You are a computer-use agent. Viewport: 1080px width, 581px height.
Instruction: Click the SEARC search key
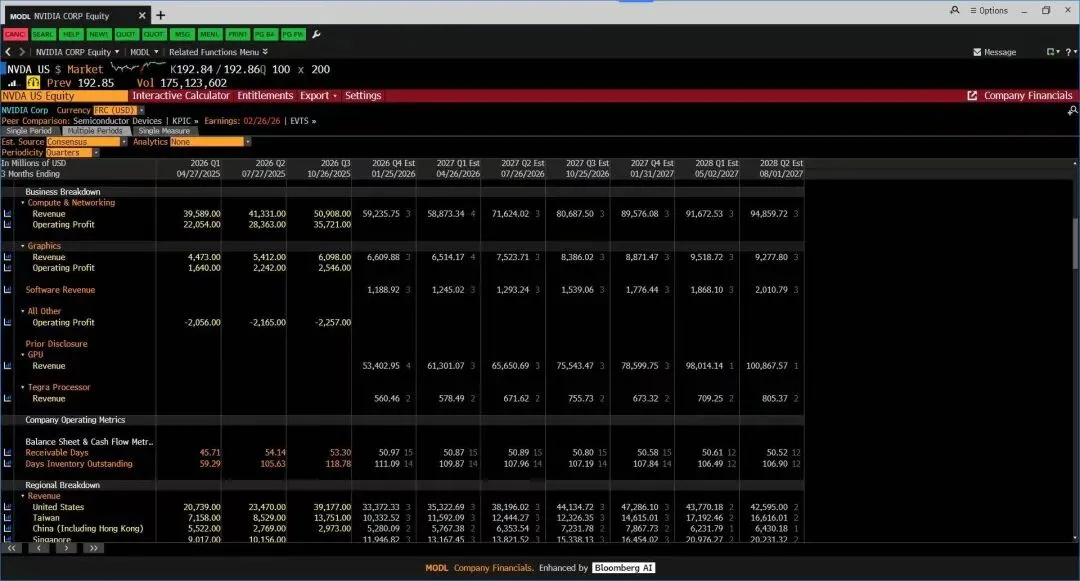(x=43, y=34)
